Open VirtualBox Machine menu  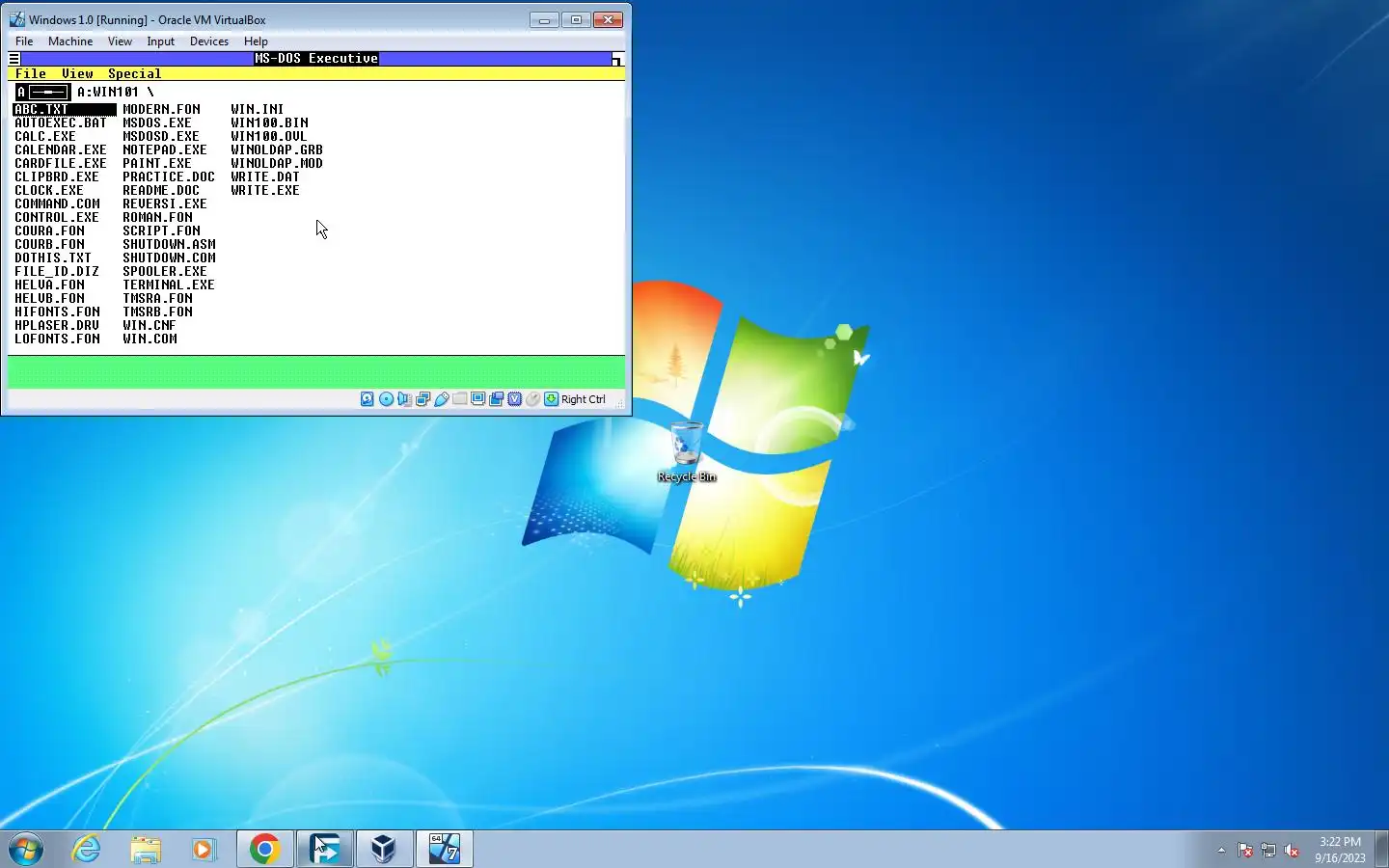pyautogui.click(x=70, y=41)
